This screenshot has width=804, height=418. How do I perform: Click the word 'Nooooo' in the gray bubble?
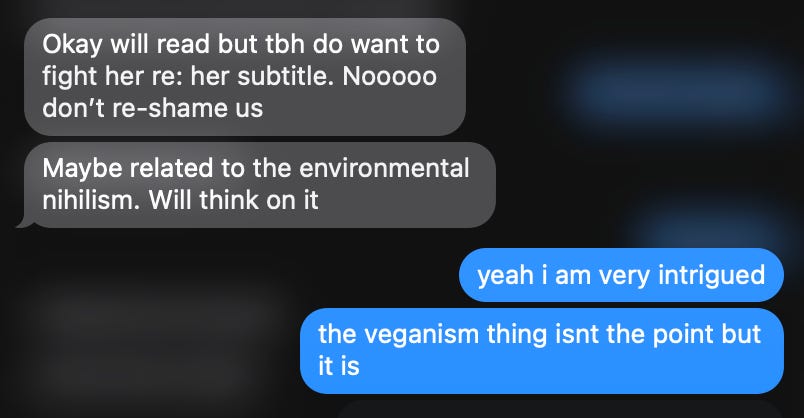[x=389, y=76]
